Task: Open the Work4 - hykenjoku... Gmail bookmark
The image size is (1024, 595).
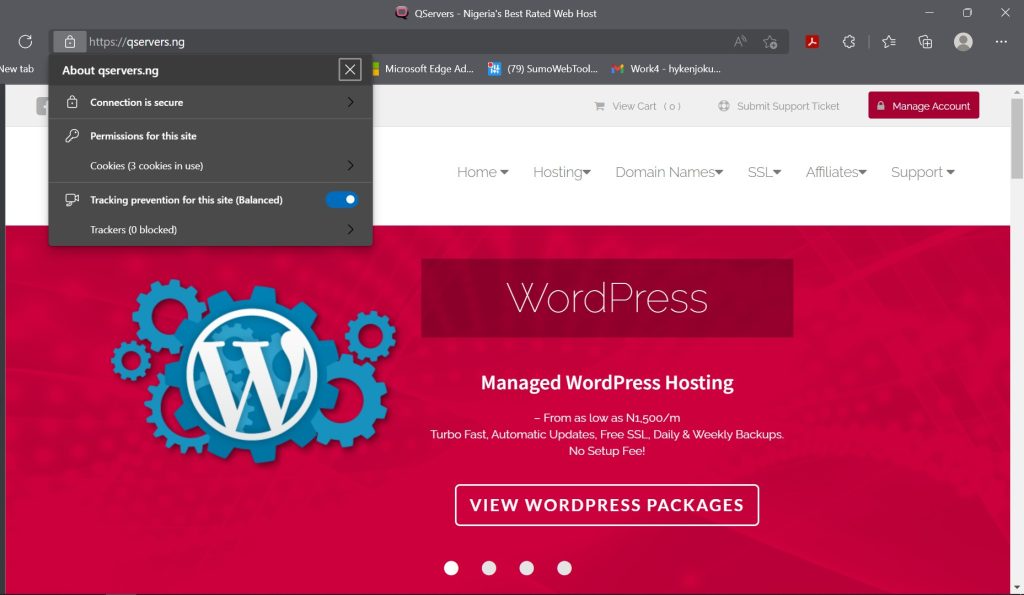Action: pyautogui.click(x=665, y=69)
